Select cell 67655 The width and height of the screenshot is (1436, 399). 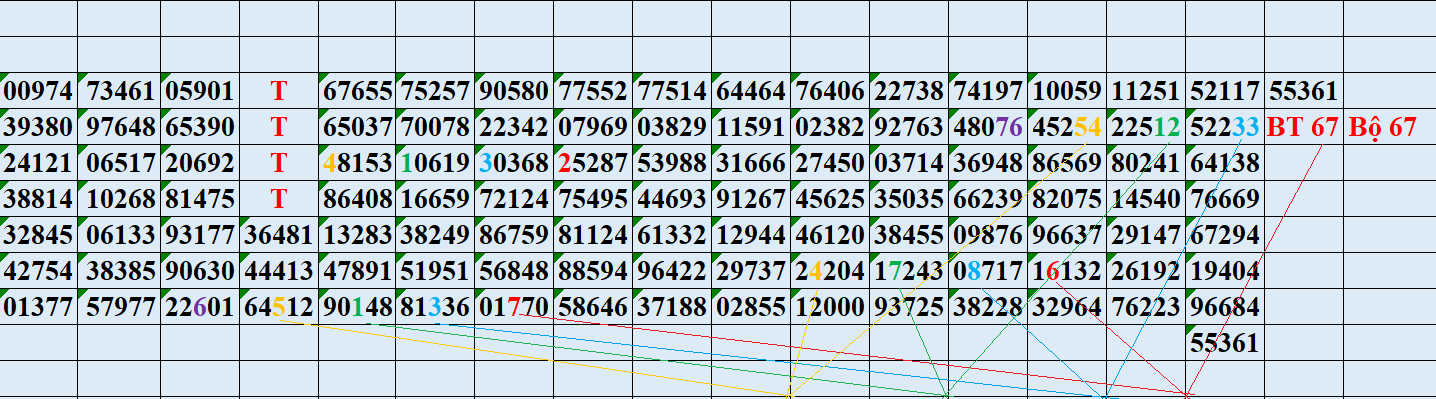[358, 92]
